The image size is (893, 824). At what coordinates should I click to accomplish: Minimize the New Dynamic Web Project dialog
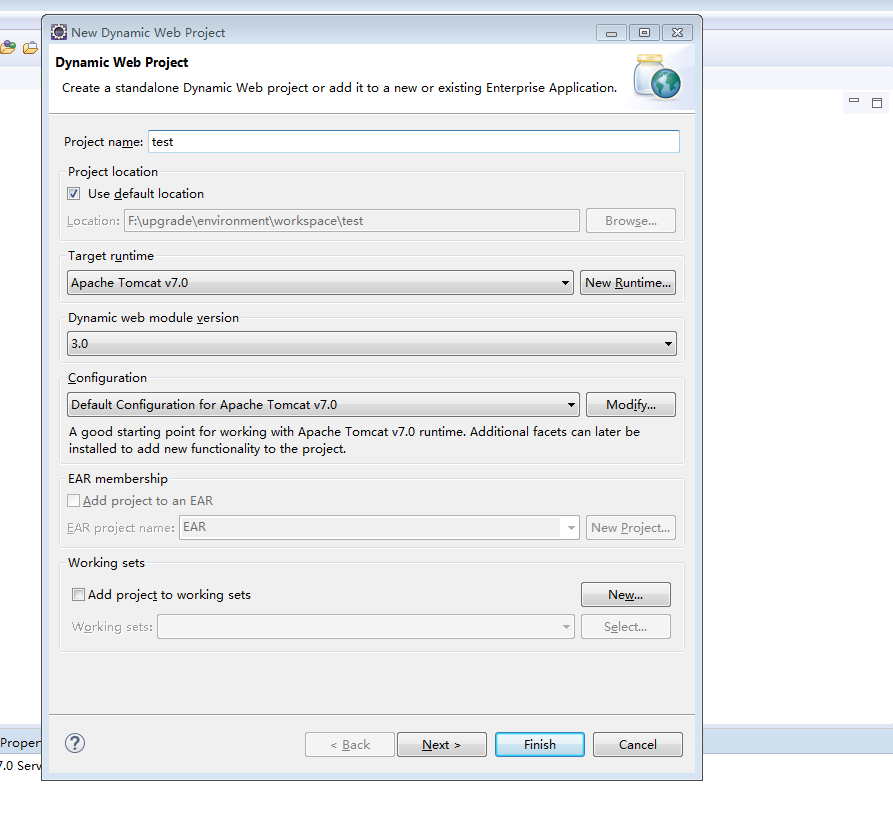(611, 32)
